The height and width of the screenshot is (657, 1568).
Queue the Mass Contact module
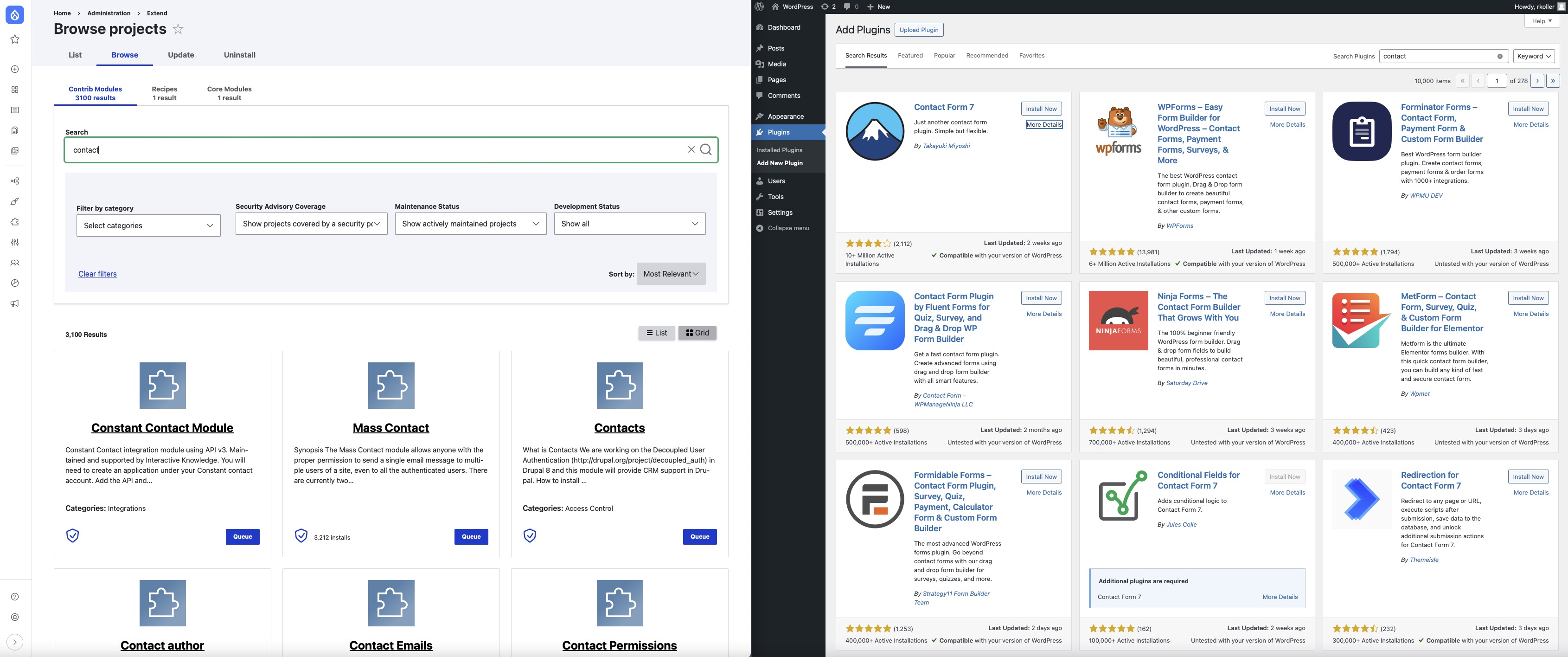point(471,536)
